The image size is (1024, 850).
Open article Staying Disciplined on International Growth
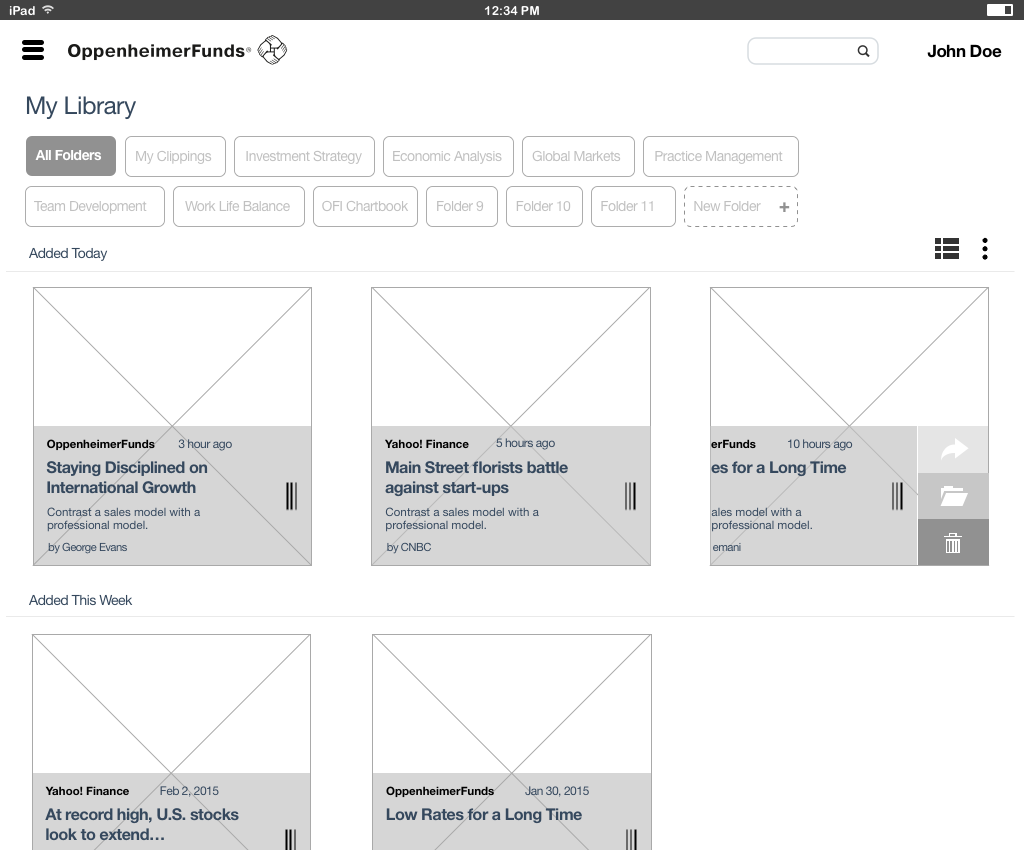tap(127, 477)
